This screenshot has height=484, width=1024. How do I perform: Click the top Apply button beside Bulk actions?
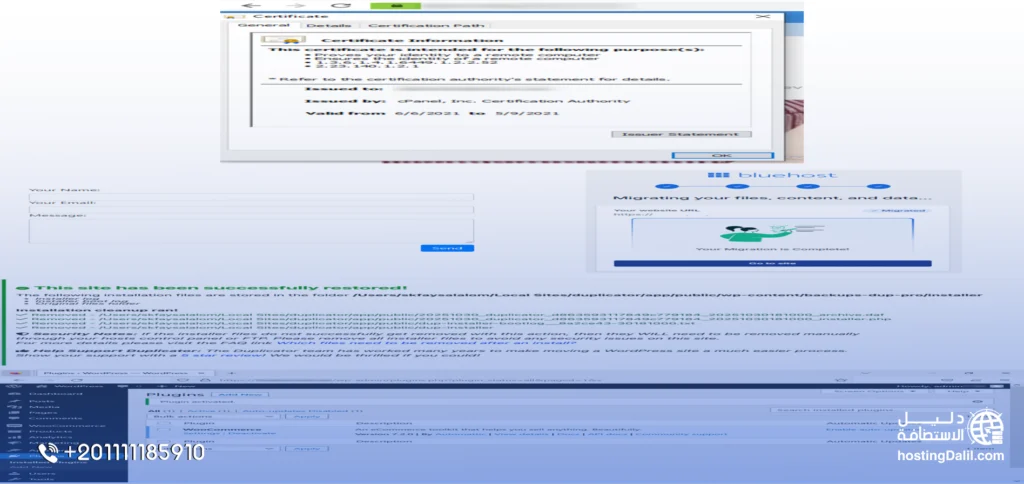coord(306,415)
